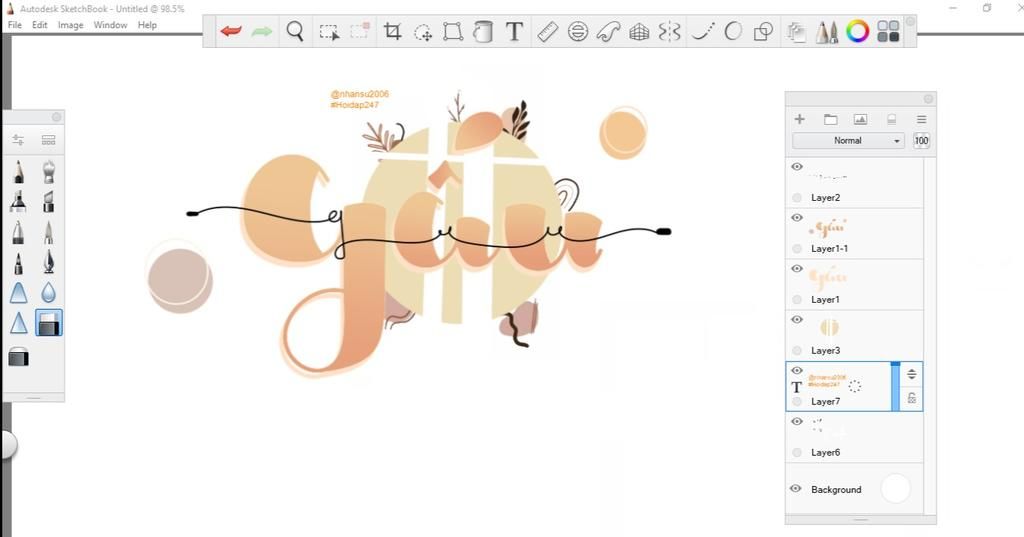Image resolution: width=1024 pixels, height=537 pixels.
Task: Open the Brush Palette toolbar icon
Action: (827, 31)
